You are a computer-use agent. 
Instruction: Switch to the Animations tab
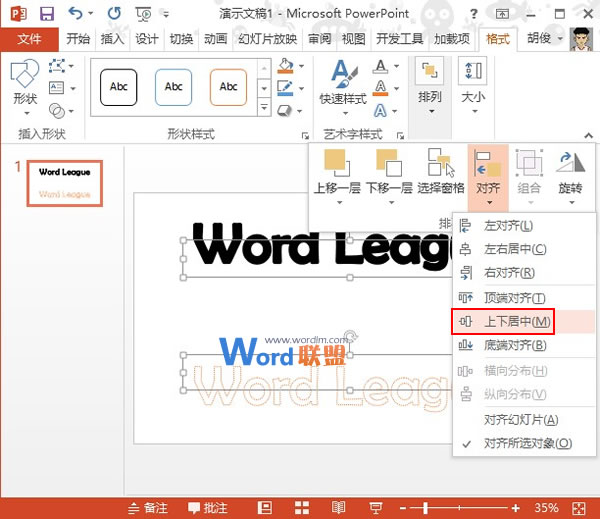point(215,39)
